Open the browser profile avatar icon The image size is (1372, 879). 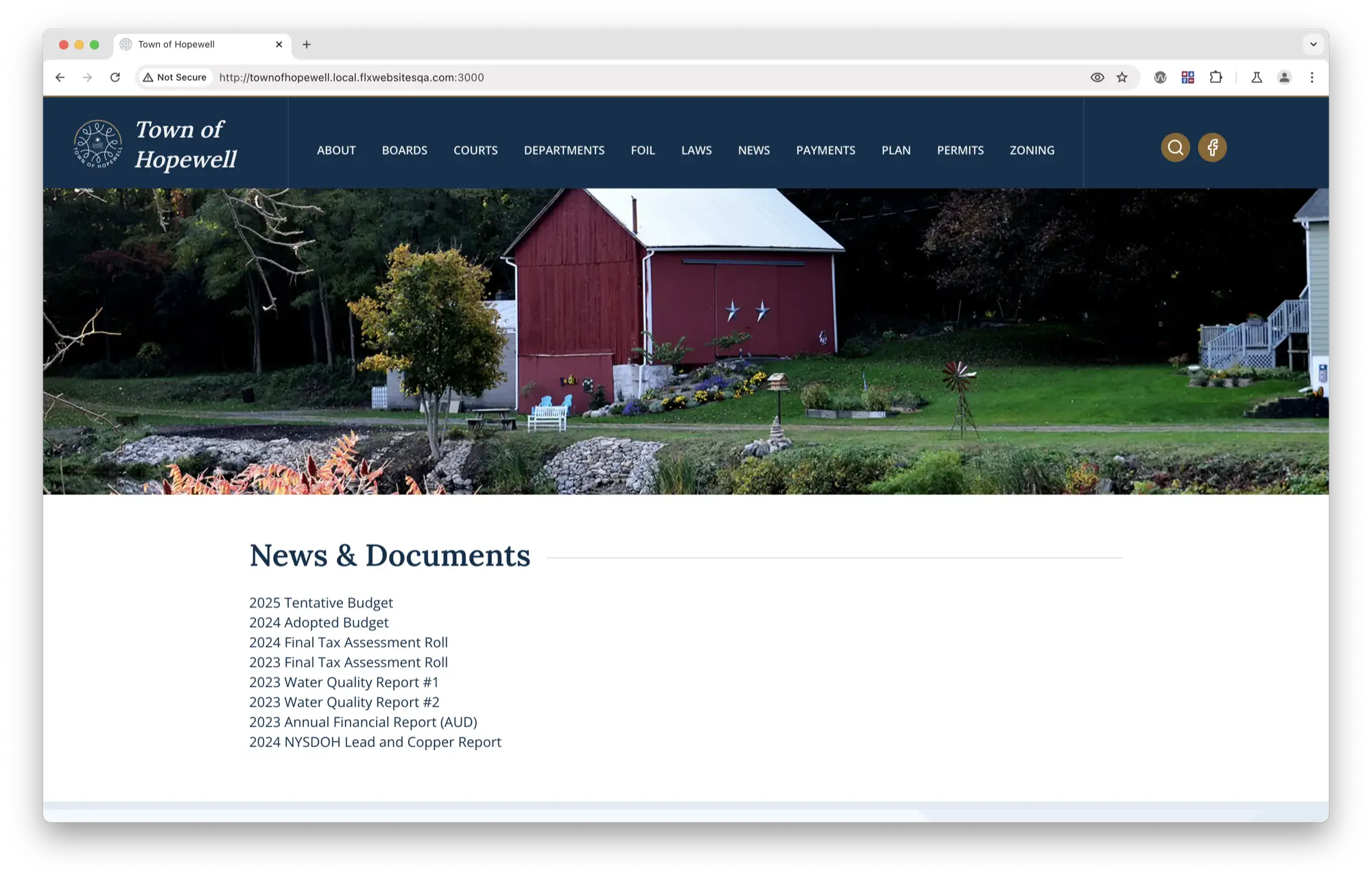[x=1284, y=77]
